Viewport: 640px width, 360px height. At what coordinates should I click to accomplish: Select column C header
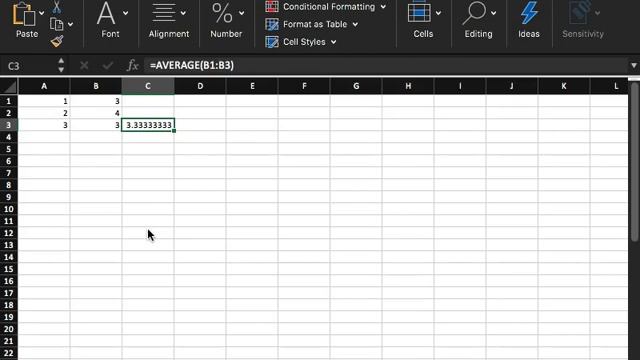click(148, 86)
